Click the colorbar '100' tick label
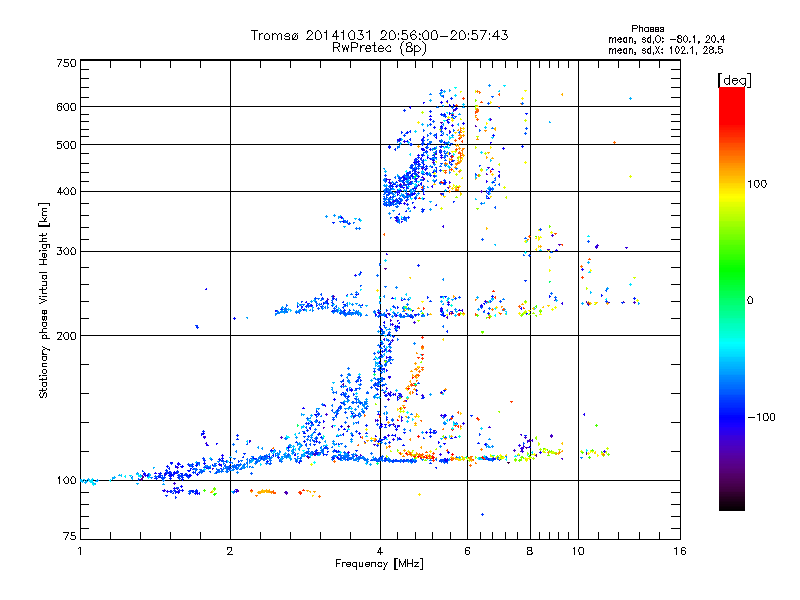 click(x=757, y=184)
